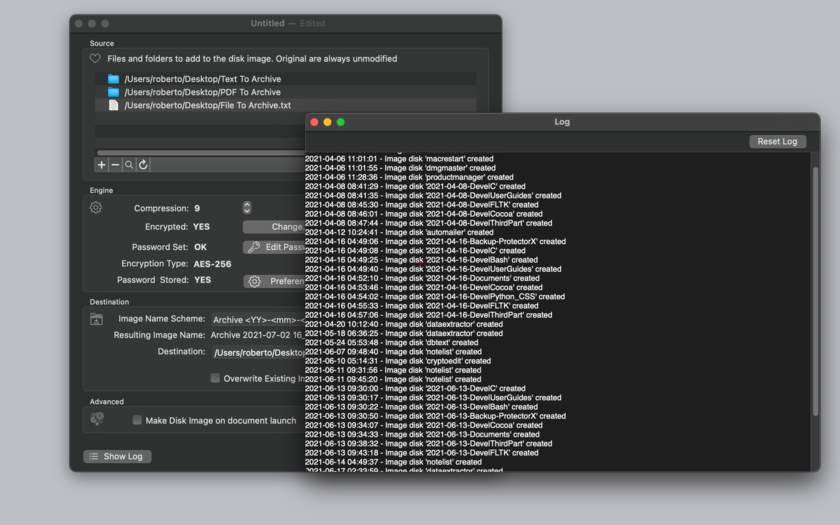Click the magnifier icon under source list
The height and width of the screenshot is (525, 840).
(x=129, y=164)
